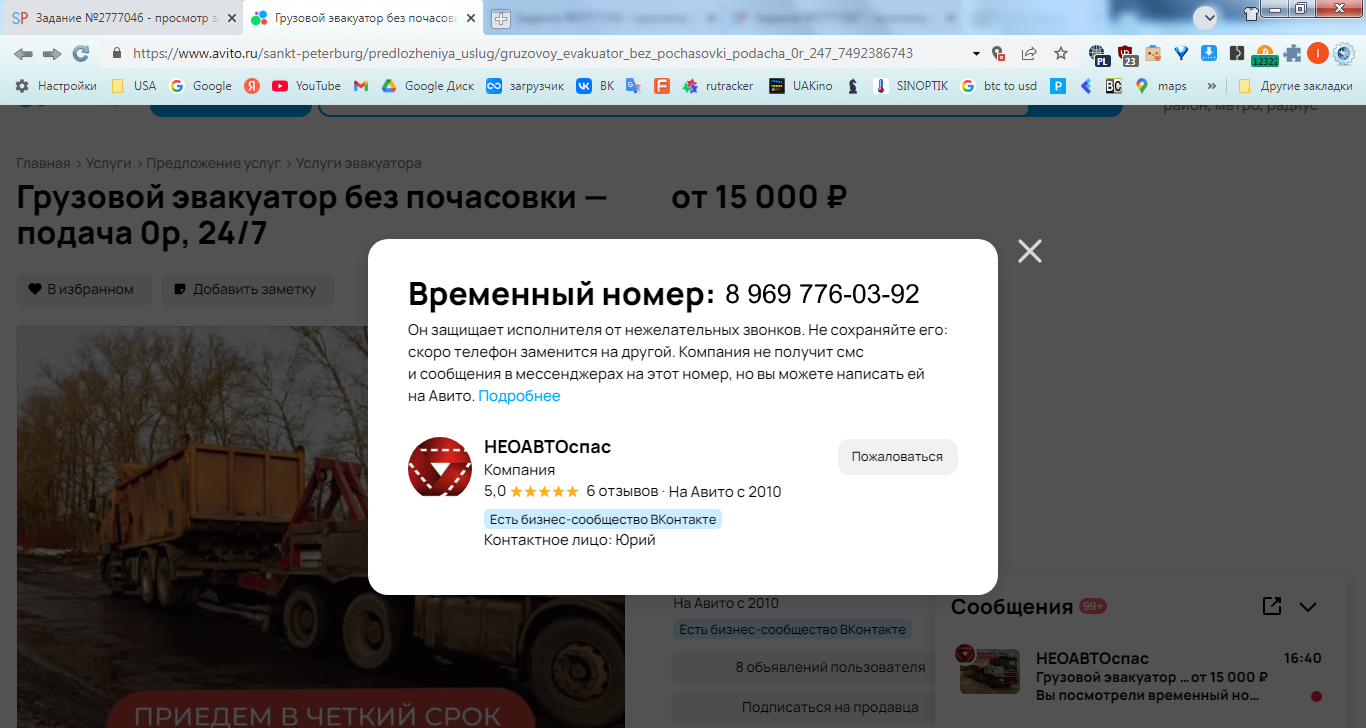Bookmark this page with star
The width and height of the screenshot is (1366, 728).
pos(1061,53)
